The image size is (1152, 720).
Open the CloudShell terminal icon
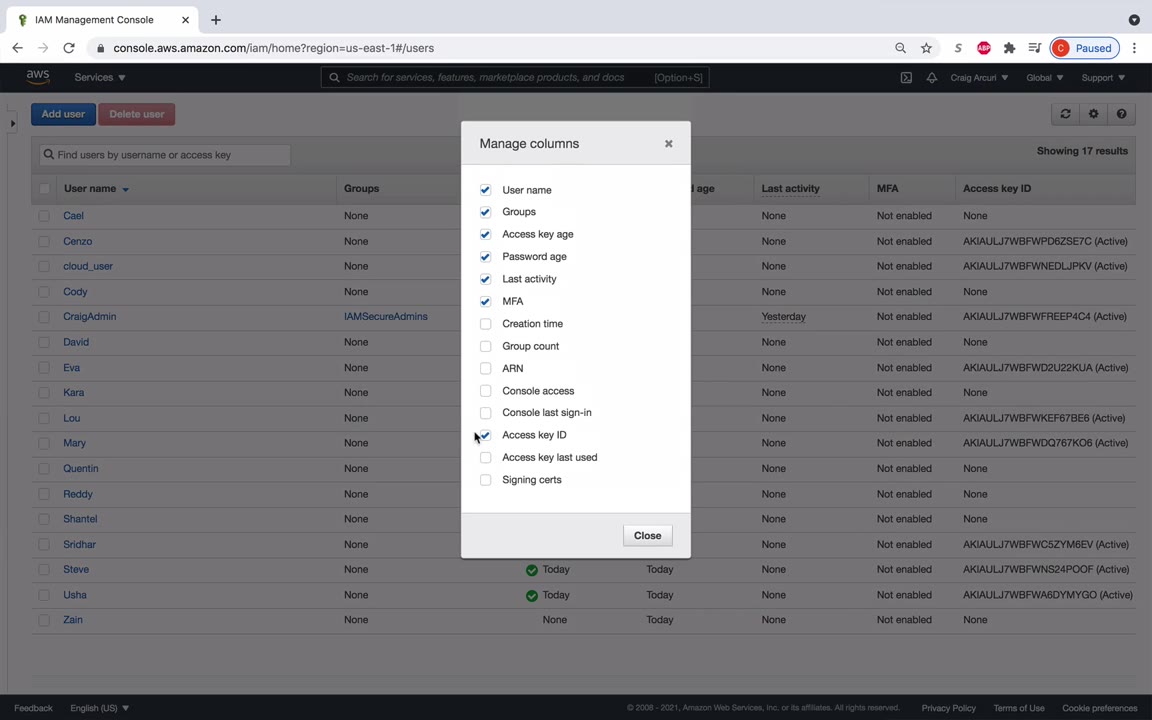coord(906,78)
